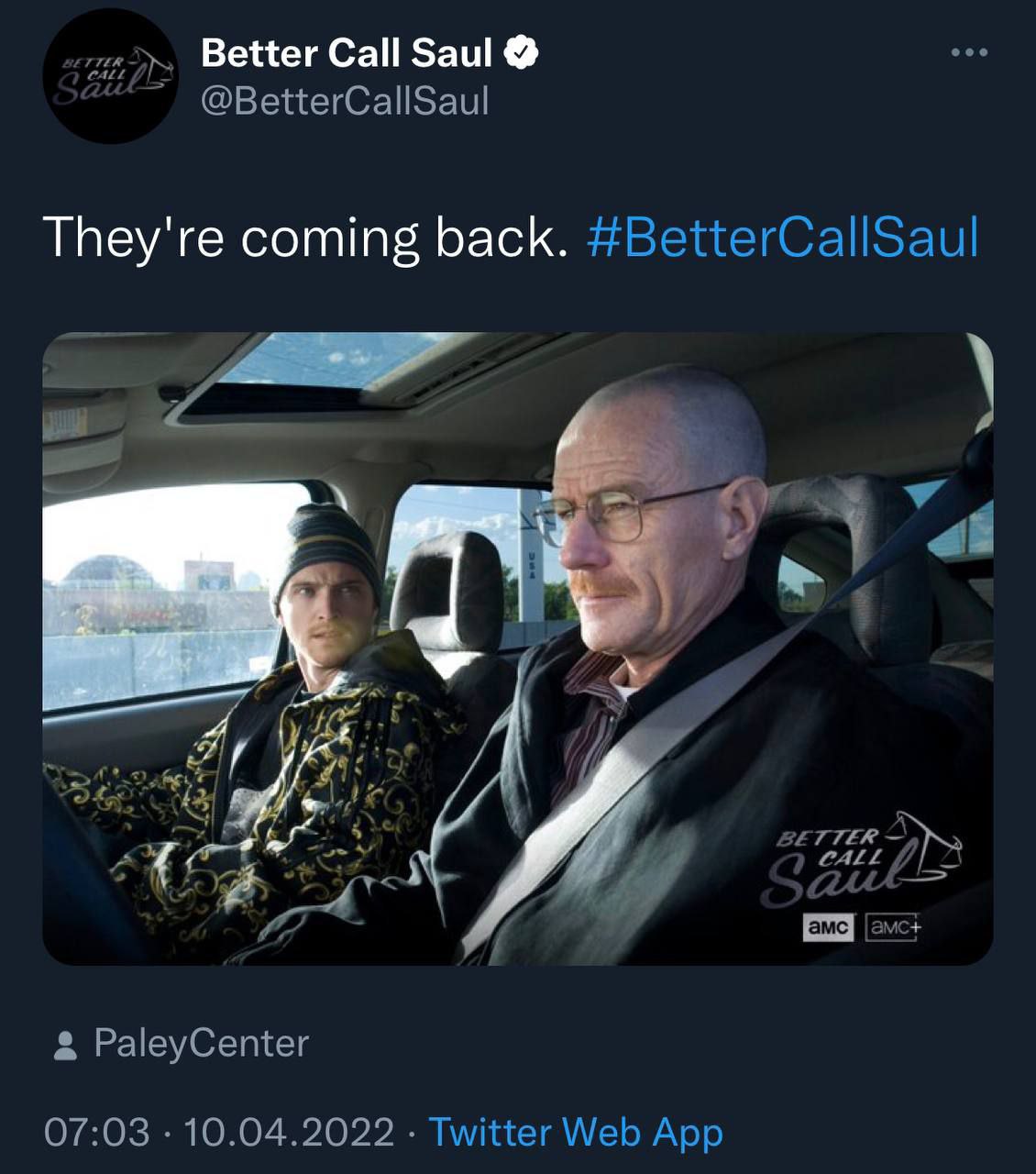Viewport: 1036px width, 1174px height.
Task: Click the AMC+ logo in the photo
Action: (x=893, y=927)
